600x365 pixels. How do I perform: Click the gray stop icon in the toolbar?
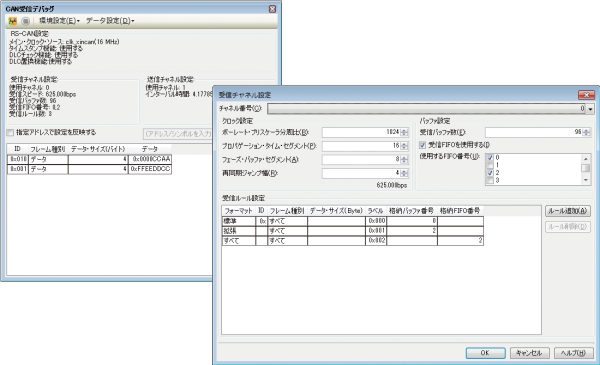click(x=25, y=21)
